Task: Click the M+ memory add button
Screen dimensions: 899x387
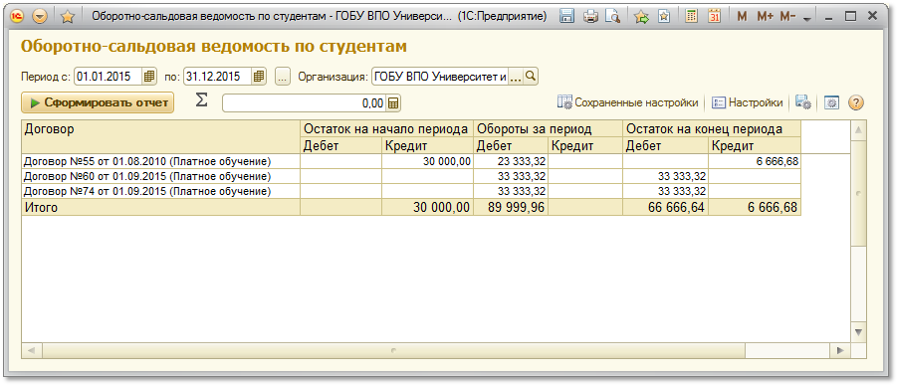Action: pyautogui.click(x=765, y=17)
